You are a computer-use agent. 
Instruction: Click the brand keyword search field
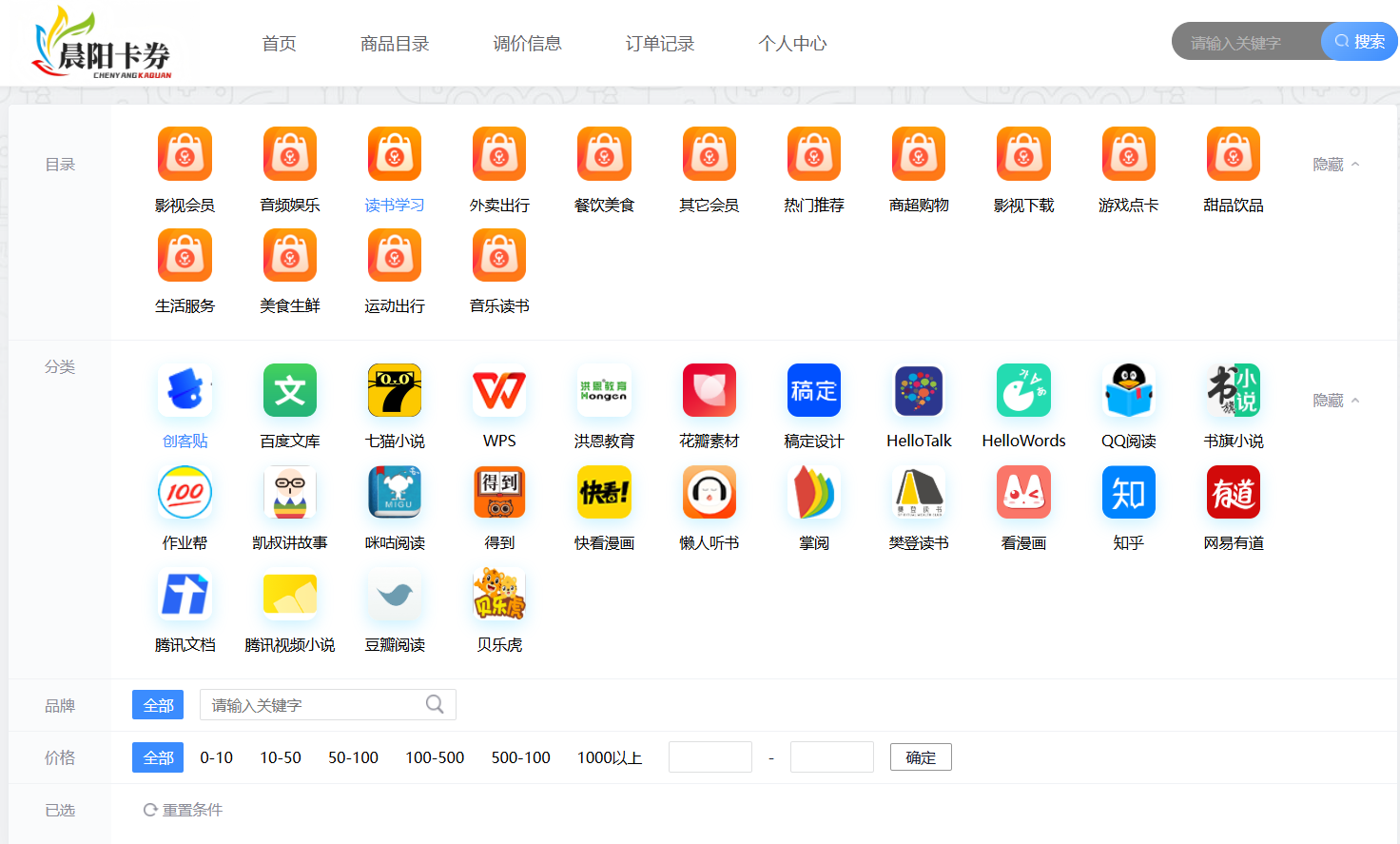point(314,705)
